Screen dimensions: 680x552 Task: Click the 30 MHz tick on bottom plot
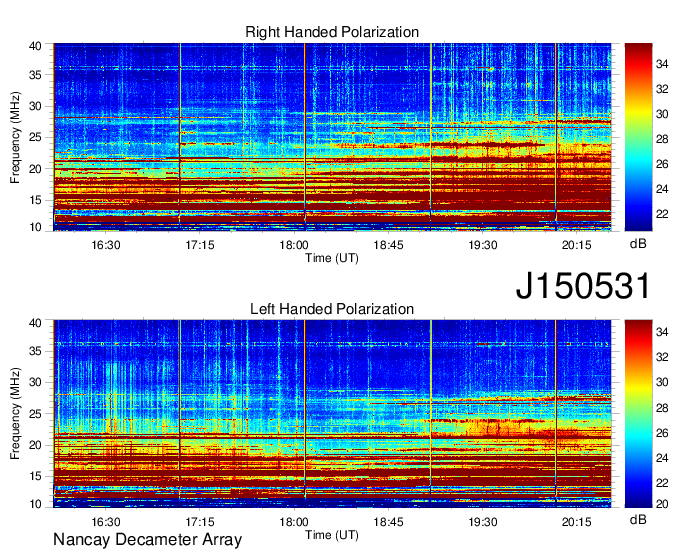[x=35, y=382]
